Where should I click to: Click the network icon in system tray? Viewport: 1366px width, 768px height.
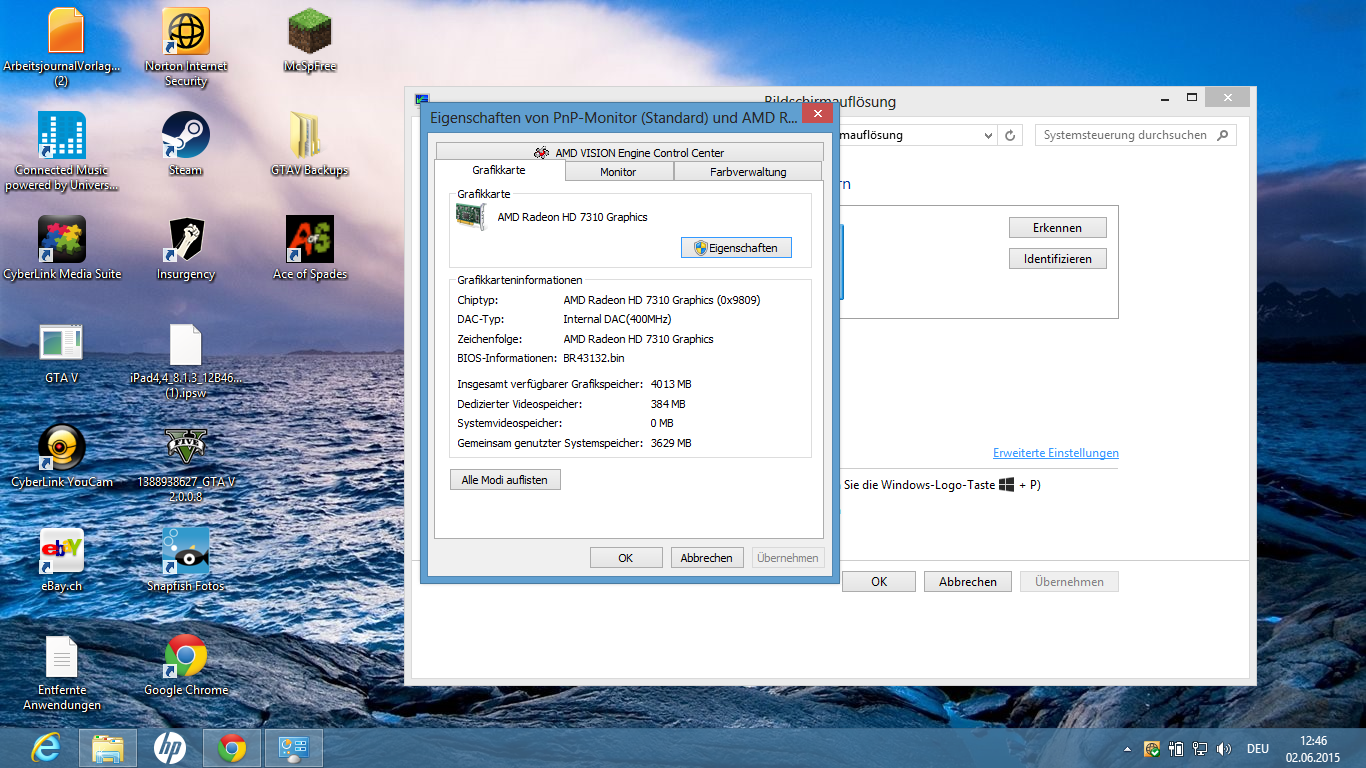(1199, 749)
